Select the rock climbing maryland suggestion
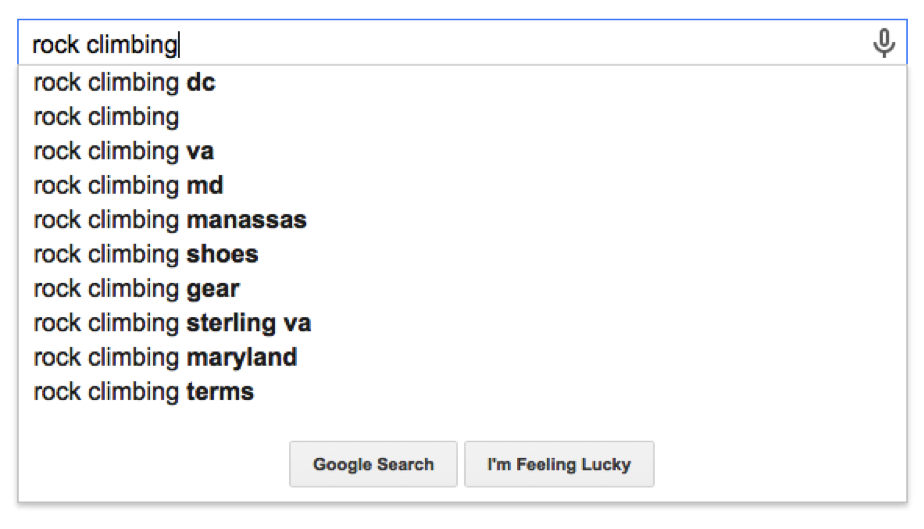 pyautogui.click(x=462, y=357)
